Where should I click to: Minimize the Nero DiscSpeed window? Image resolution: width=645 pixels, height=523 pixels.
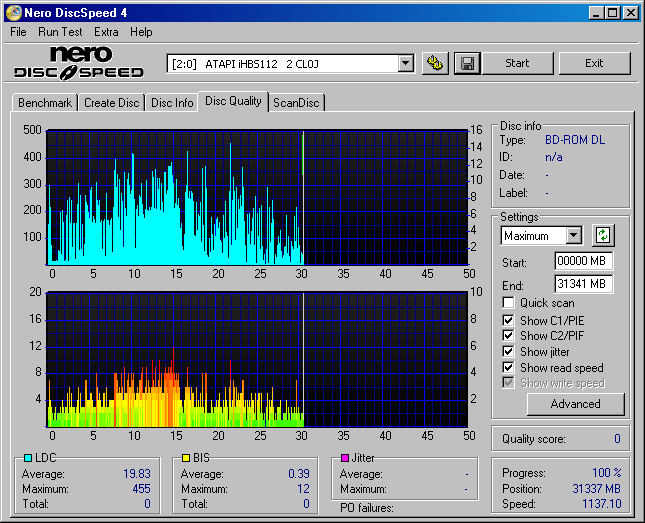click(596, 13)
